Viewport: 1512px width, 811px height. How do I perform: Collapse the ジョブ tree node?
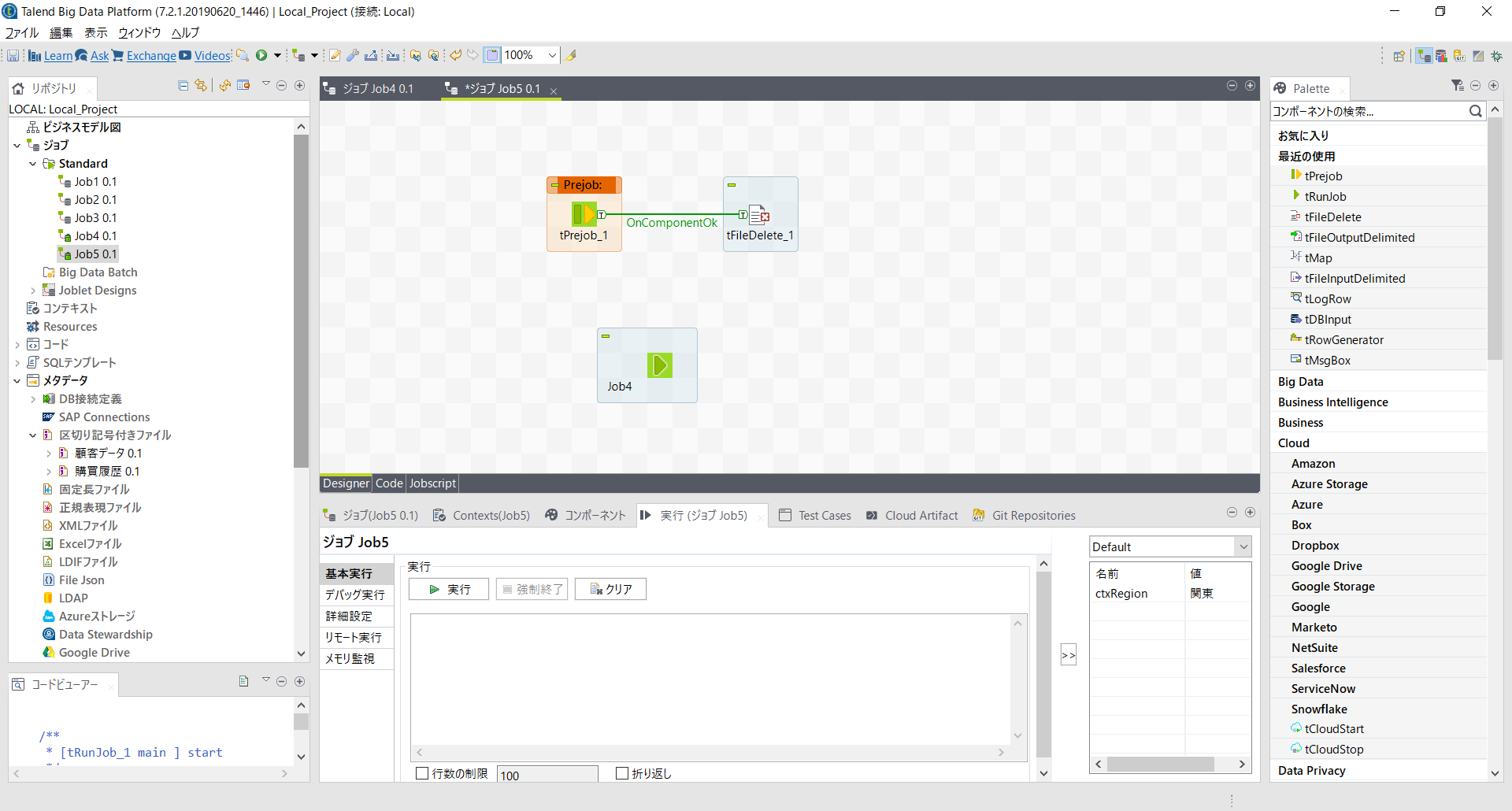(17, 146)
